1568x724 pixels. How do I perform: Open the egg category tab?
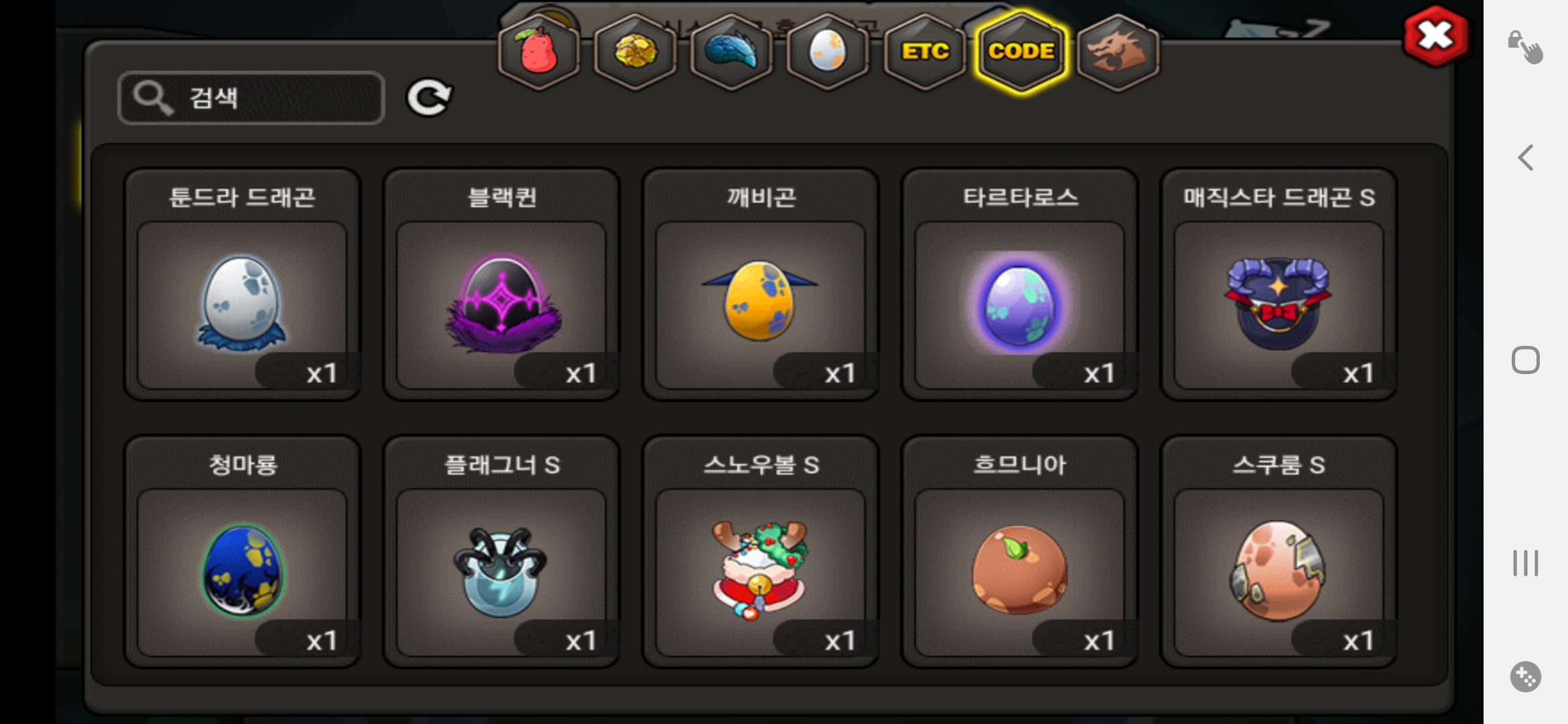click(x=828, y=52)
